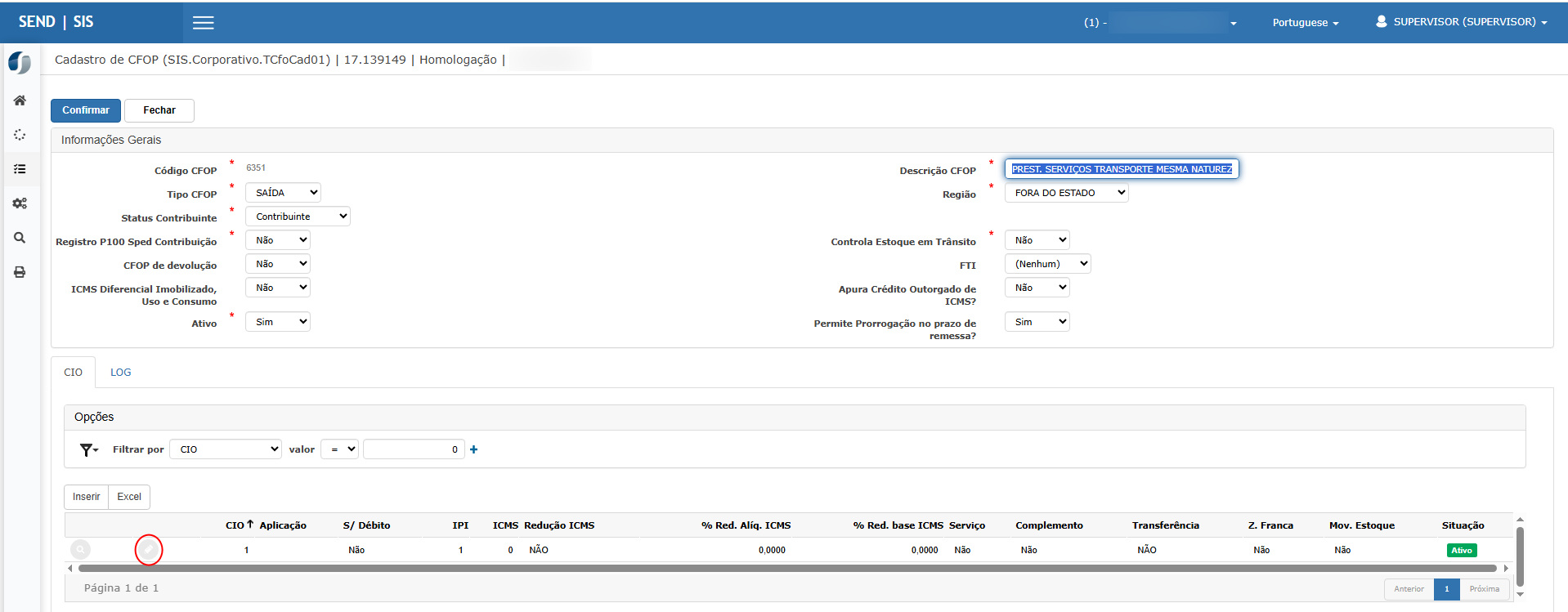Go to Próxima page

point(1484,589)
